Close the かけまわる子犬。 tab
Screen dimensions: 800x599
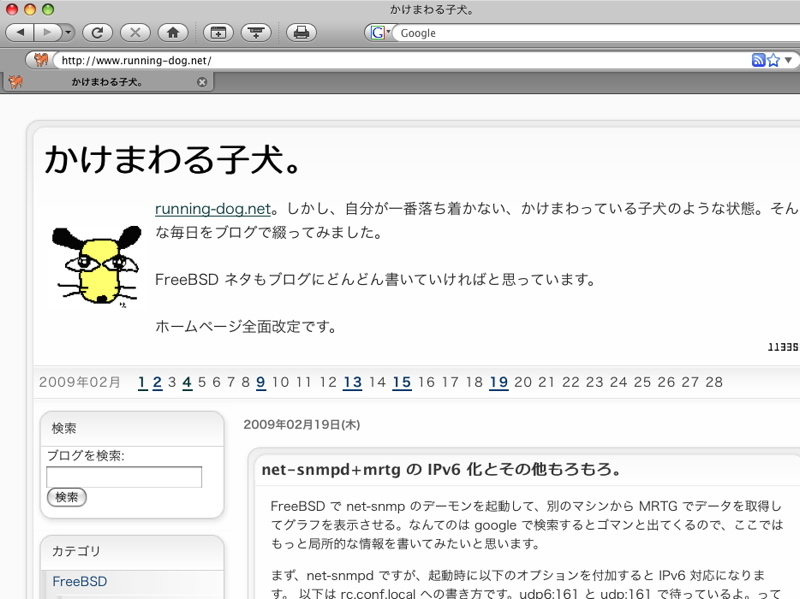[x=202, y=82]
